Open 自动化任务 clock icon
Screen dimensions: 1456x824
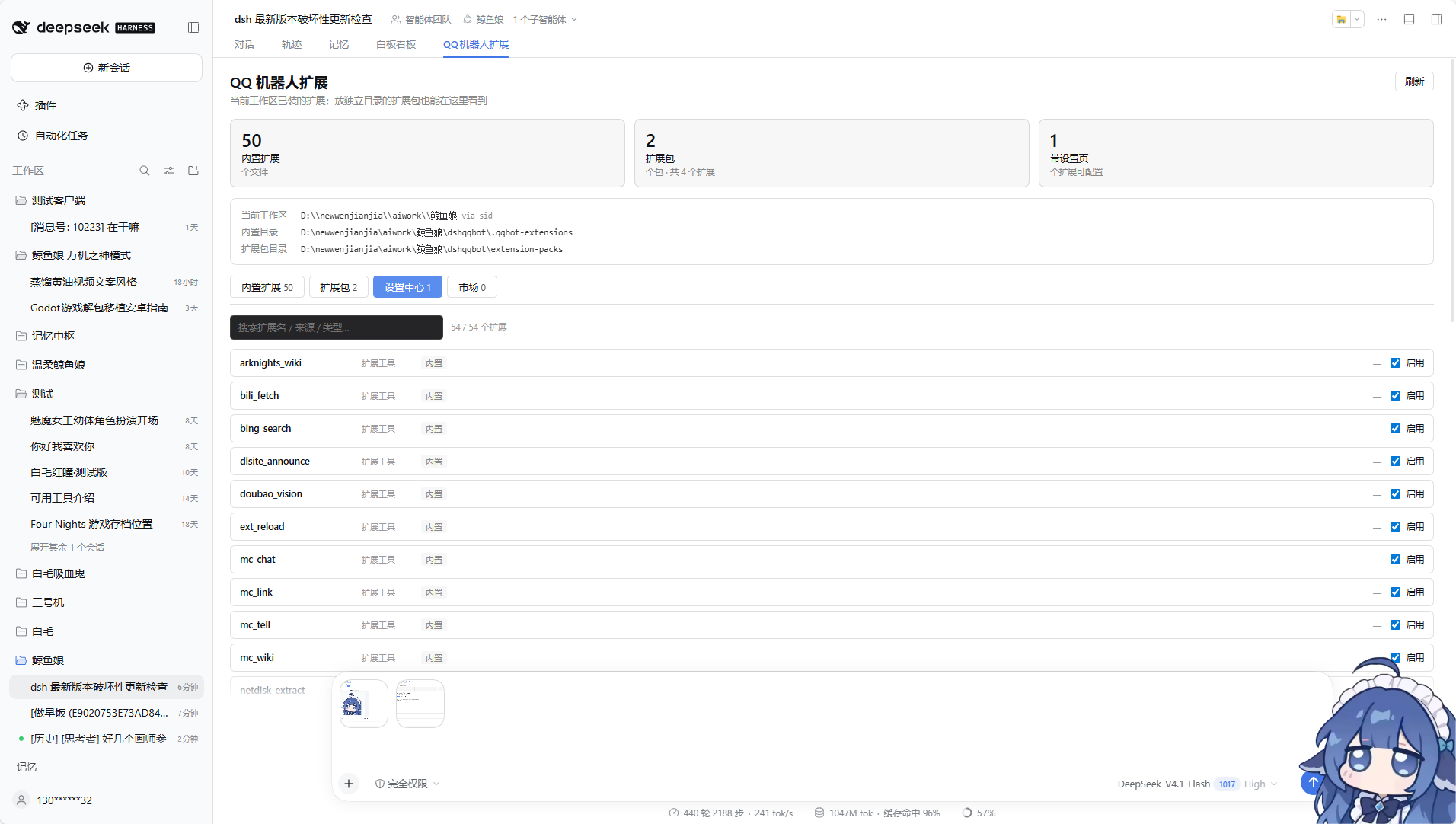[x=23, y=136]
